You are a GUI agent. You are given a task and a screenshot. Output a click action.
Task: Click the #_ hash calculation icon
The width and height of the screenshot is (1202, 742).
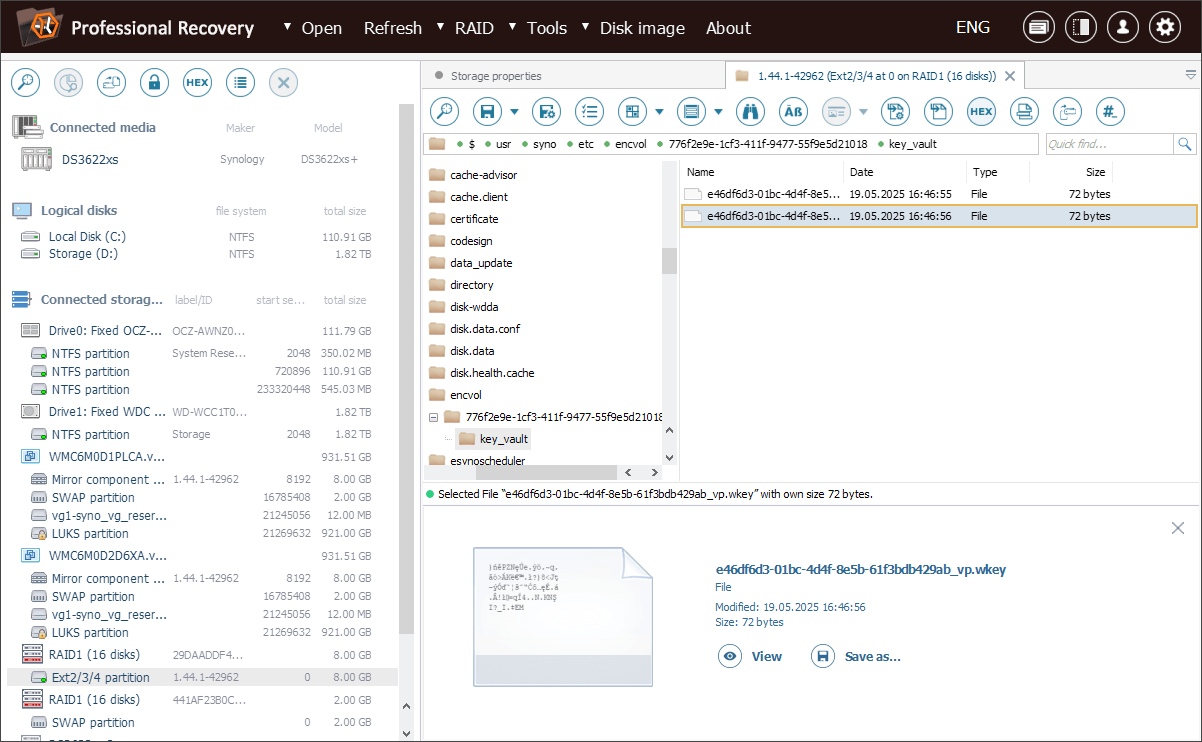1110,111
